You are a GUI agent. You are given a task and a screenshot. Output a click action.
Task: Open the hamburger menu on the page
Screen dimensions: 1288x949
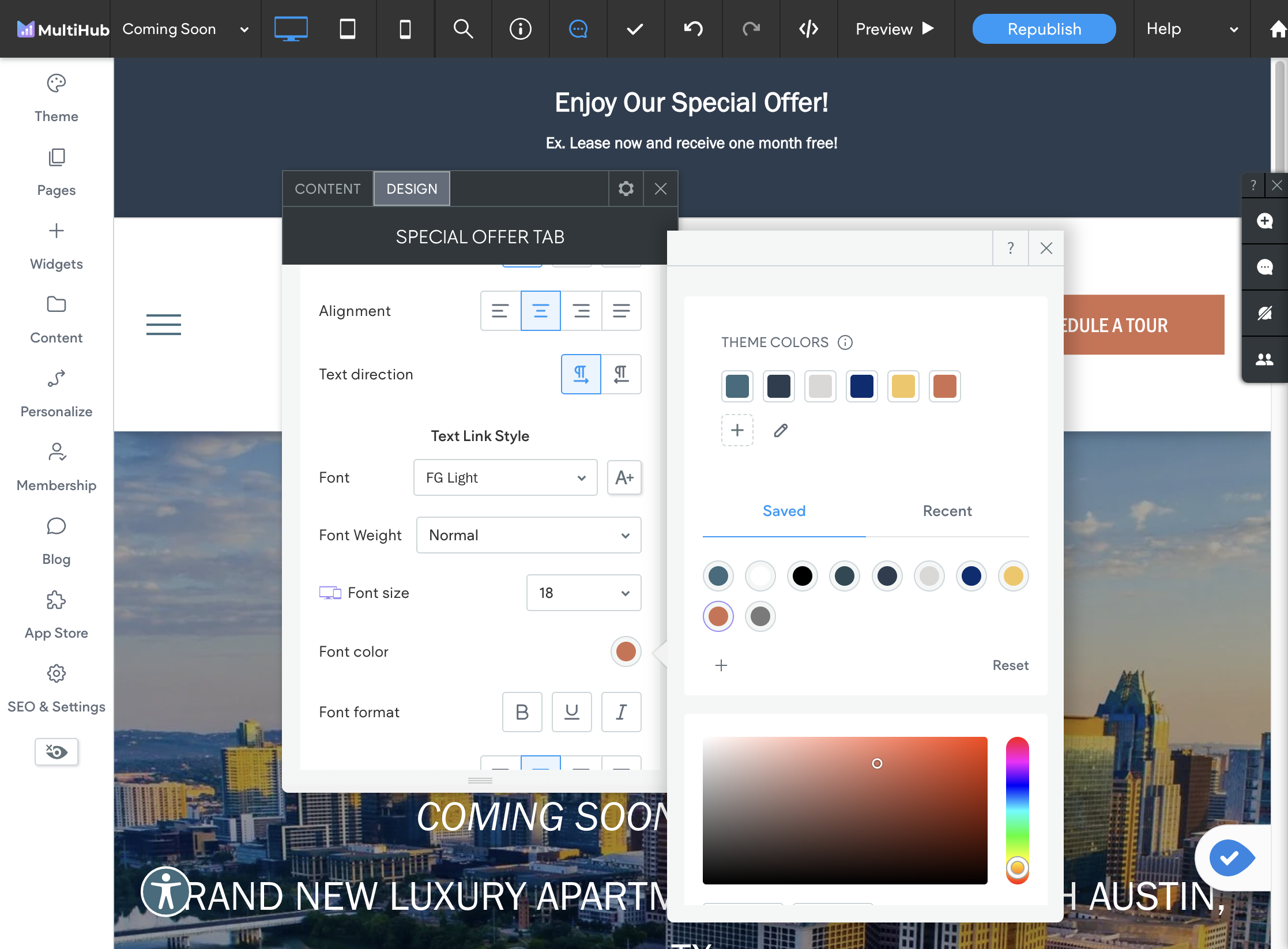pyautogui.click(x=164, y=325)
